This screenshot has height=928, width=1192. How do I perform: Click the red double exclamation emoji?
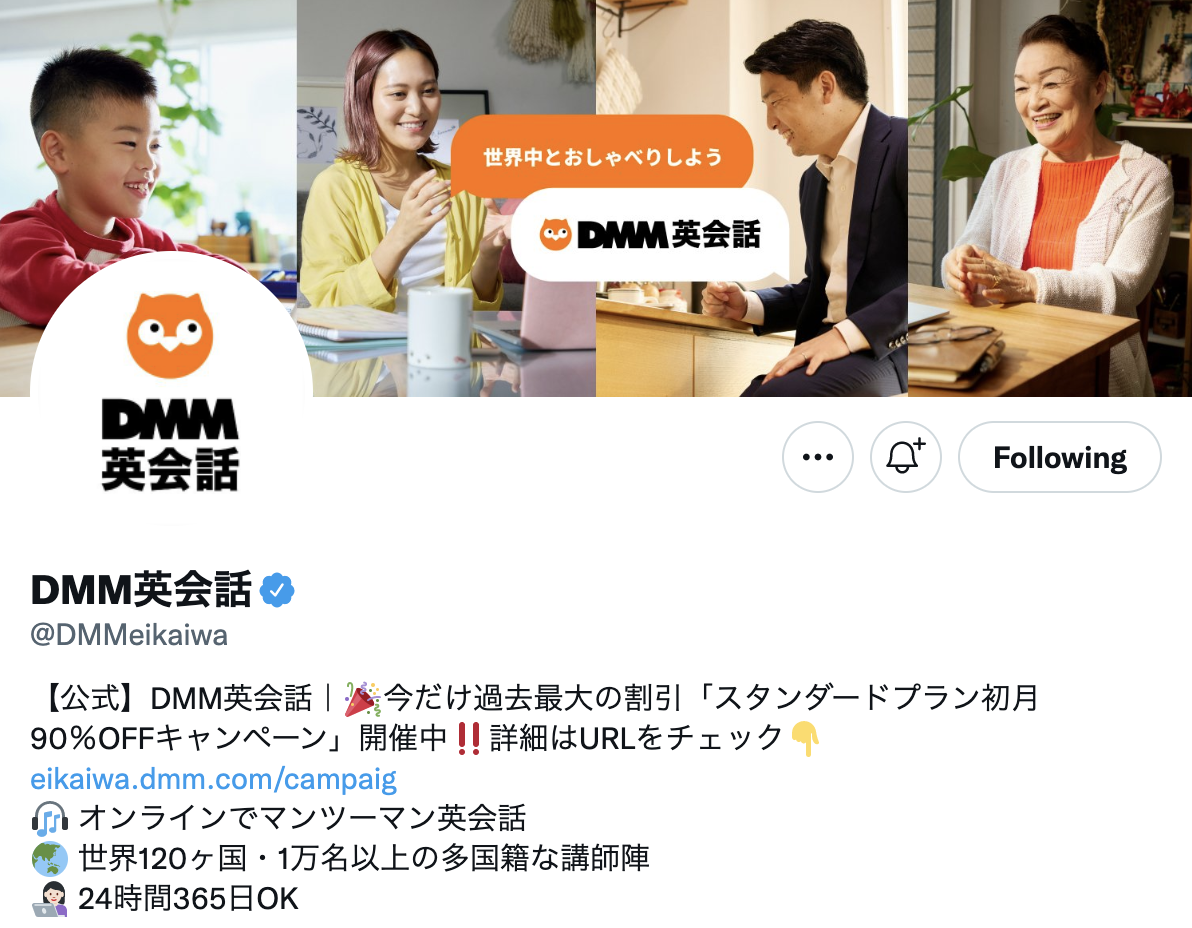(x=469, y=738)
